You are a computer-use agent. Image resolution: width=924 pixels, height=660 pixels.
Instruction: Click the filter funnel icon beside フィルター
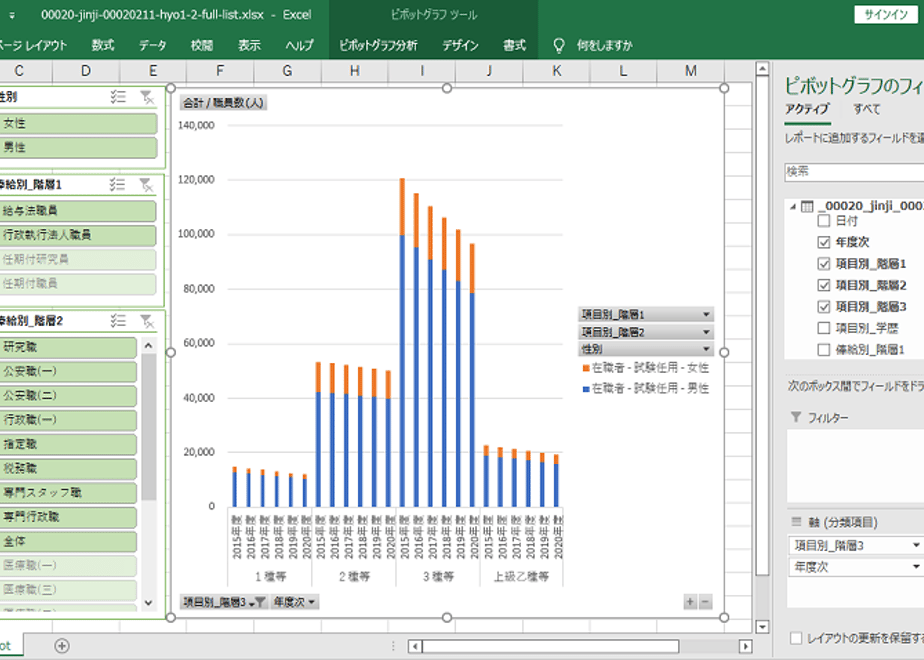coord(796,417)
